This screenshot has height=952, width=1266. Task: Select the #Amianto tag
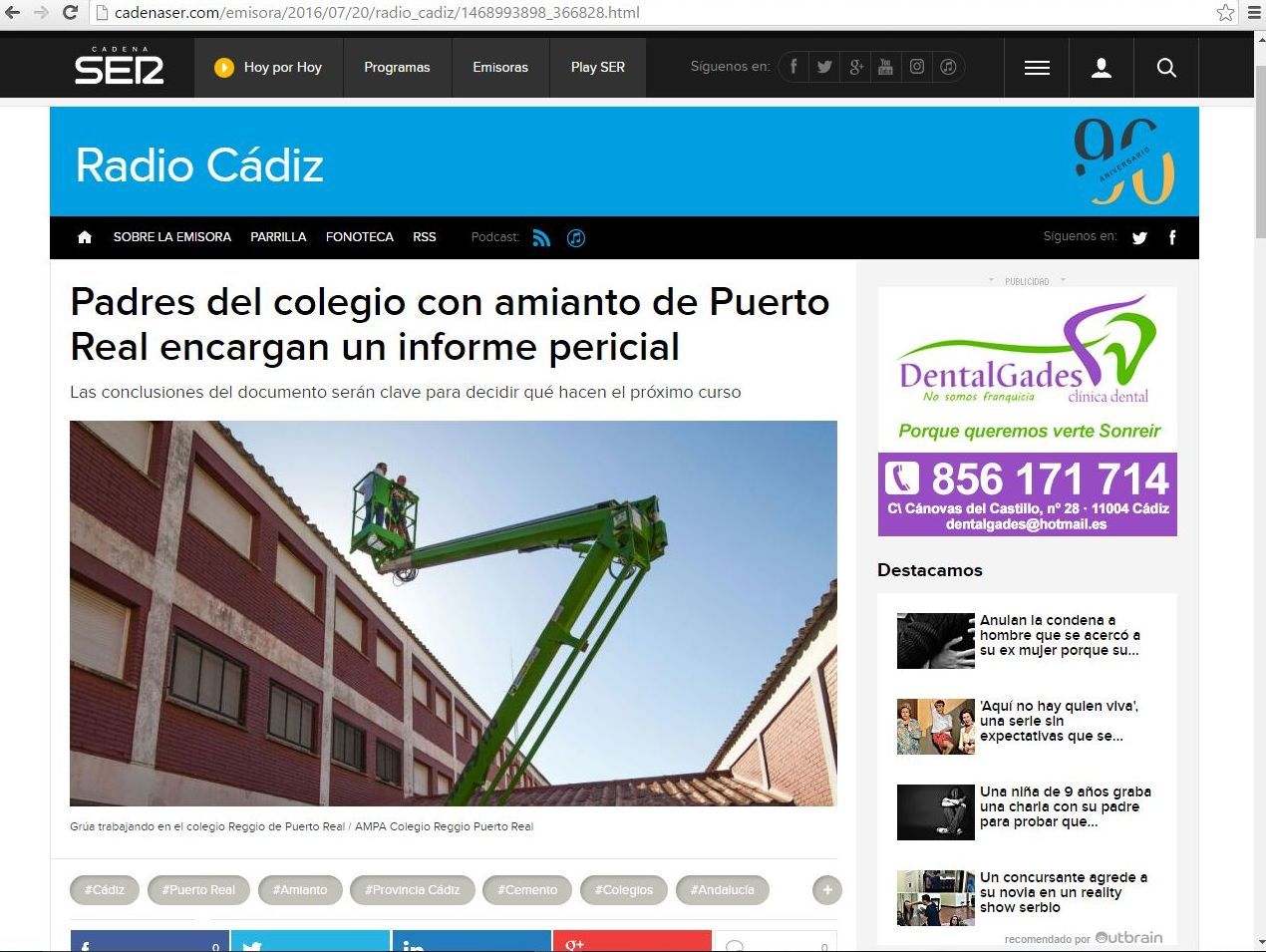300,889
